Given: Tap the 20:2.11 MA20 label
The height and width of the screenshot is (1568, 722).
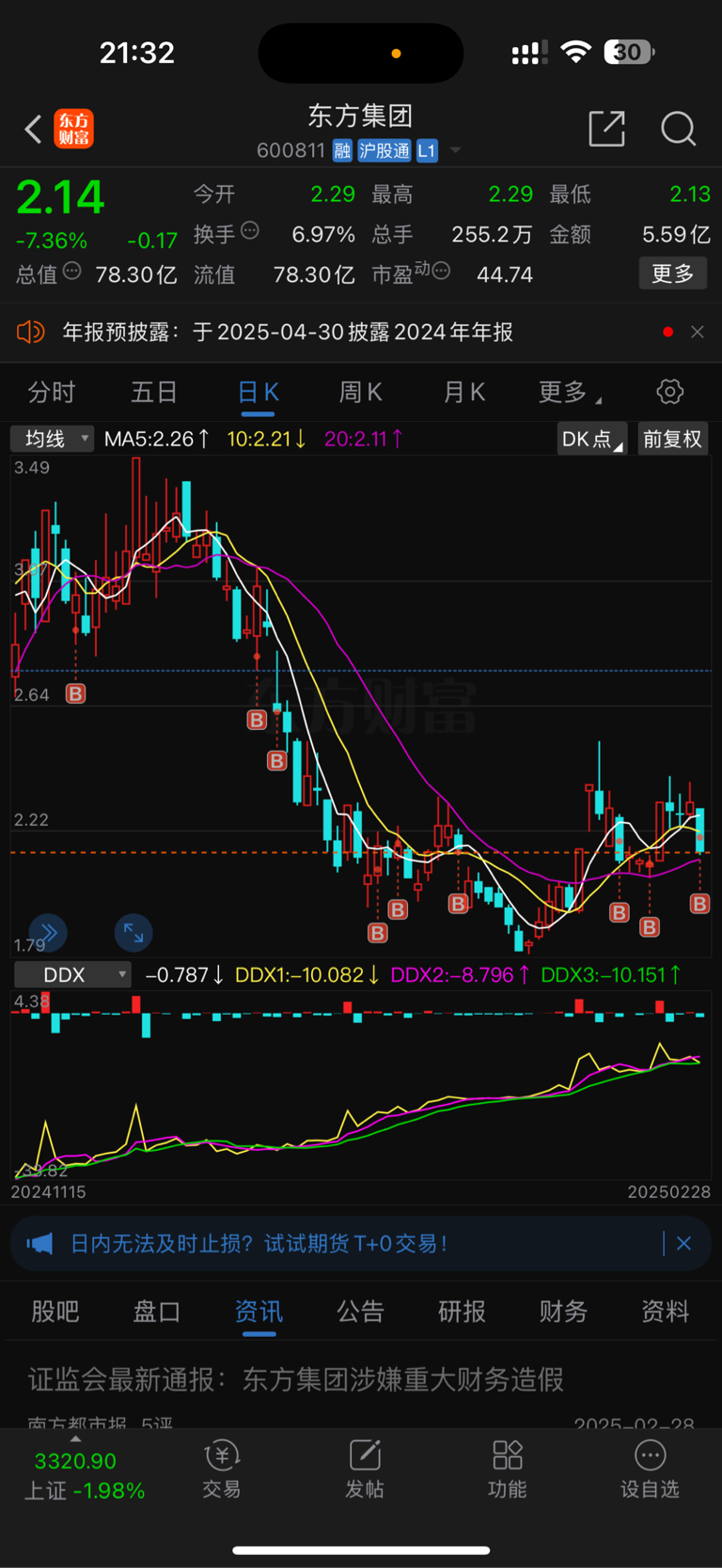Looking at the screenshot, I should pos(364,439).
